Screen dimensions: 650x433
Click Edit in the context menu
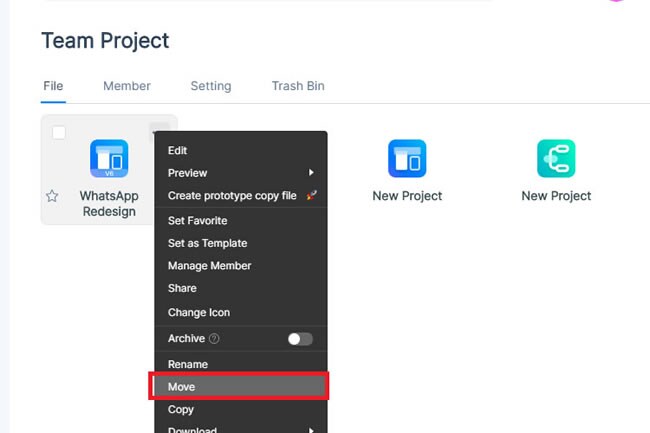click(x=178, y=150)
